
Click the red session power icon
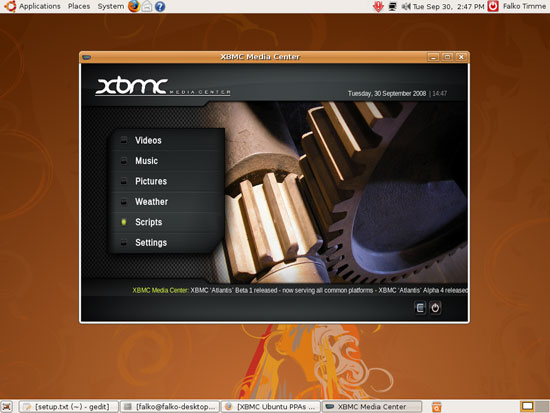493,6
